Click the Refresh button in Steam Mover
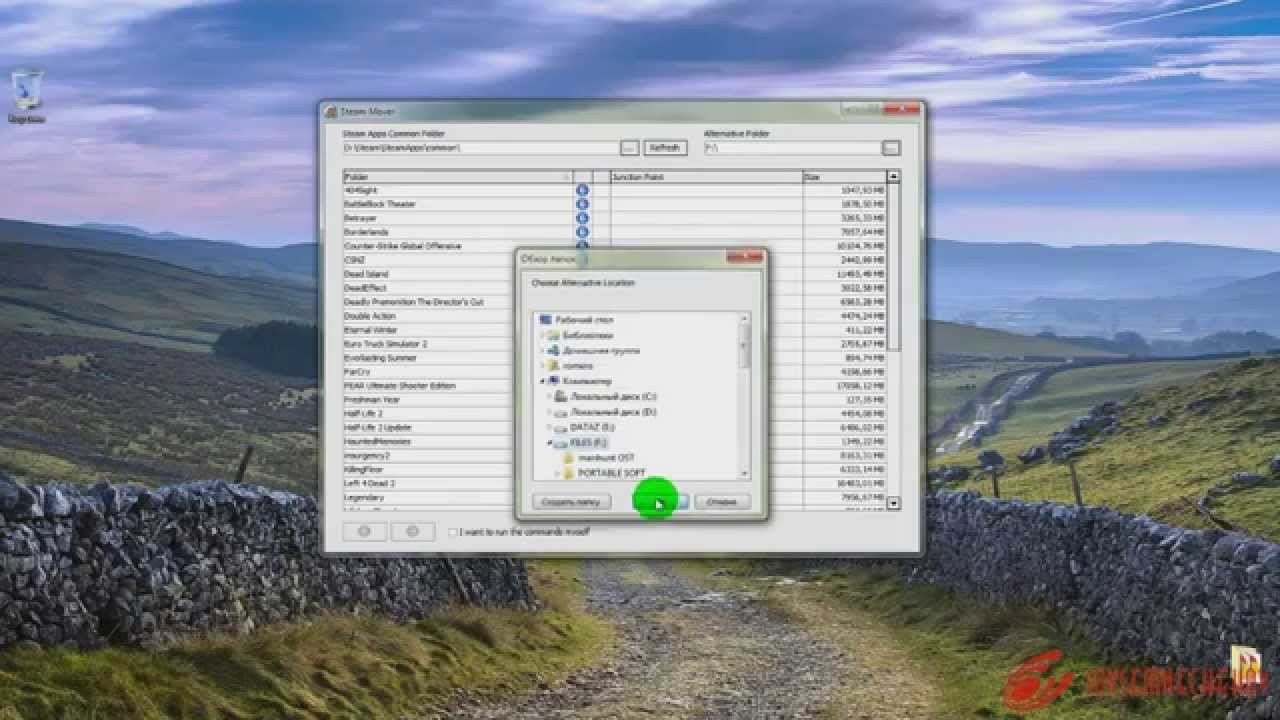 [665, 148]
